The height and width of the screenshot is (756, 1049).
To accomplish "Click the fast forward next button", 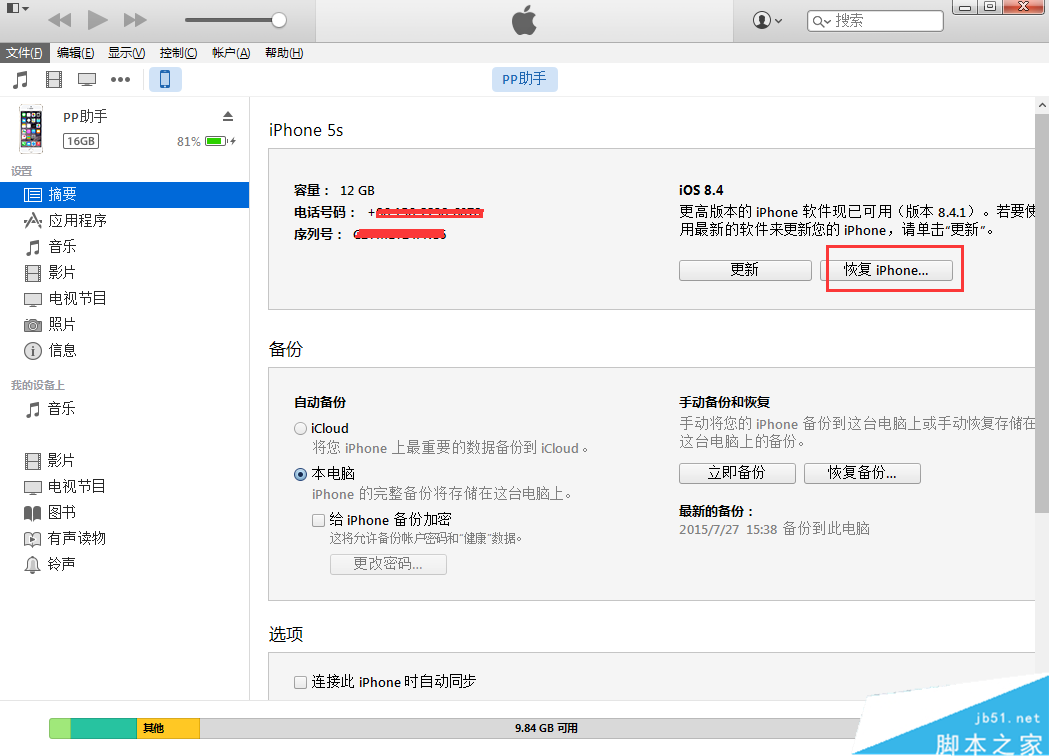I will [135, 20].
